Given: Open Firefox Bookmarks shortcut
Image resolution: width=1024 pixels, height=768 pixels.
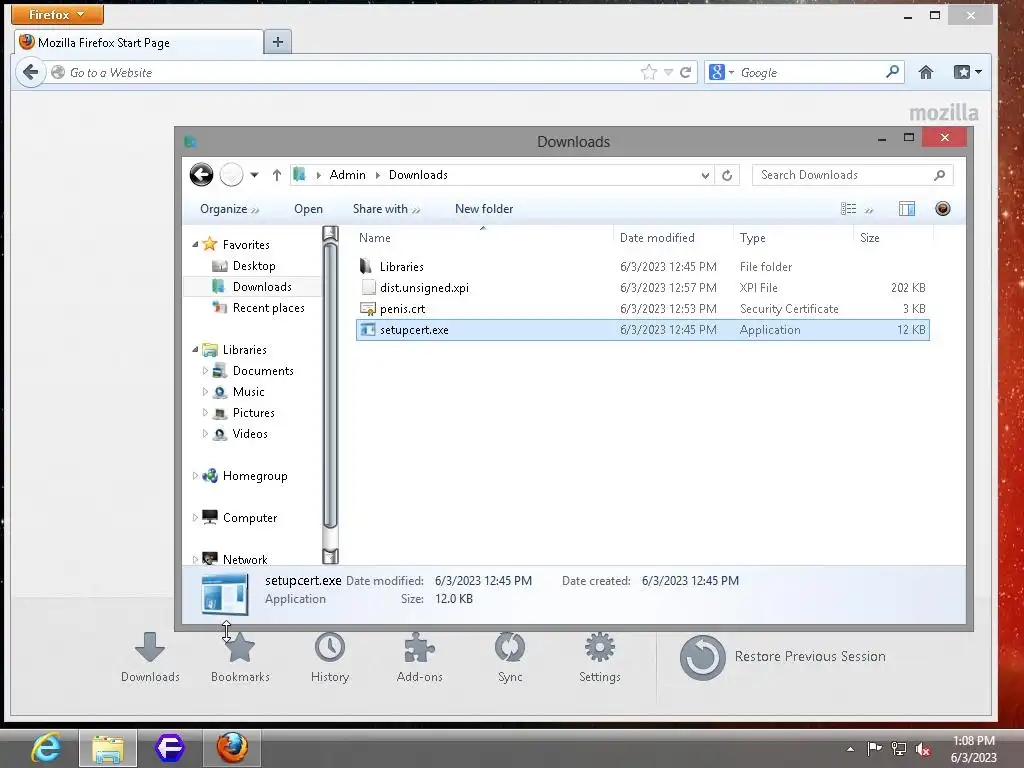Looking at the screenshot, I should point(240,657).
